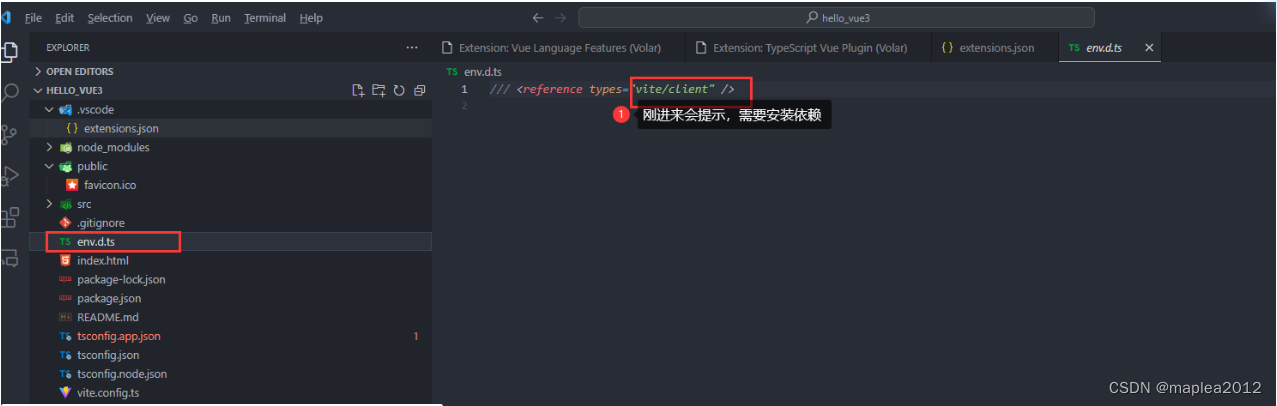The width and height of the screenshot is (1277, 406).
Task: Click the hello_vue3 command center search box
Action: [x=836, y=18]
